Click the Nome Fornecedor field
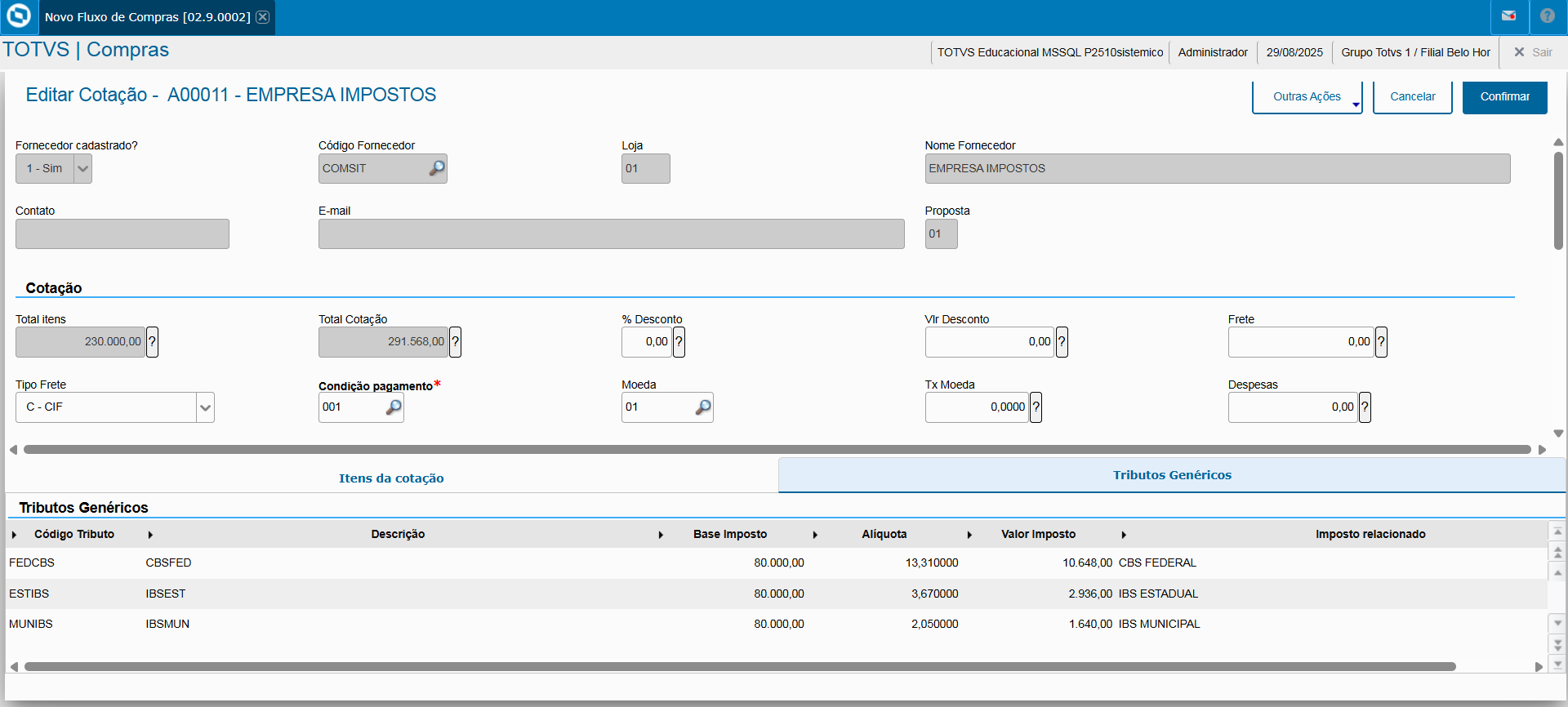This screenshot has height=707, width=1568. pyautogui.click(x=1218, y=169)
